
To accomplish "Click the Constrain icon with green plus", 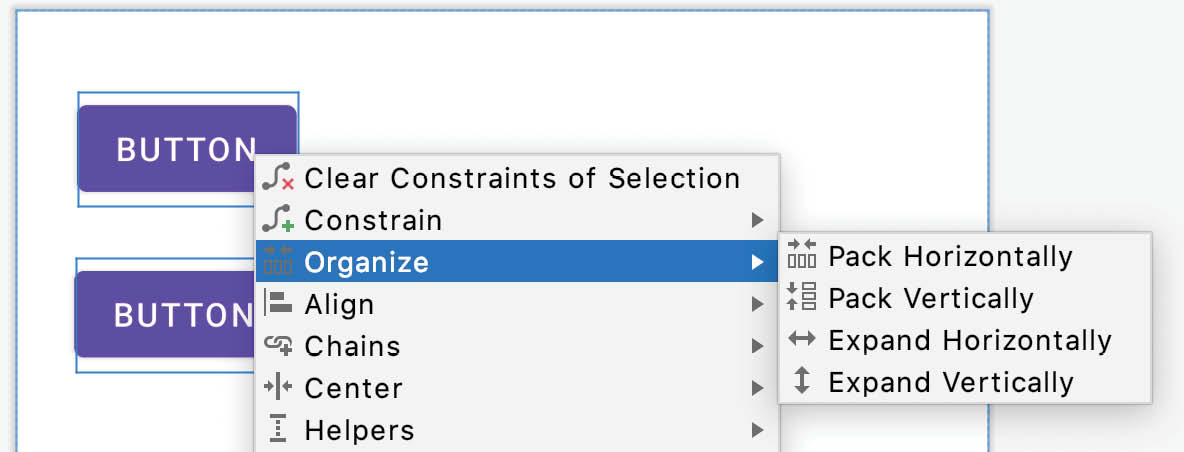I will (x=278, y=220).
